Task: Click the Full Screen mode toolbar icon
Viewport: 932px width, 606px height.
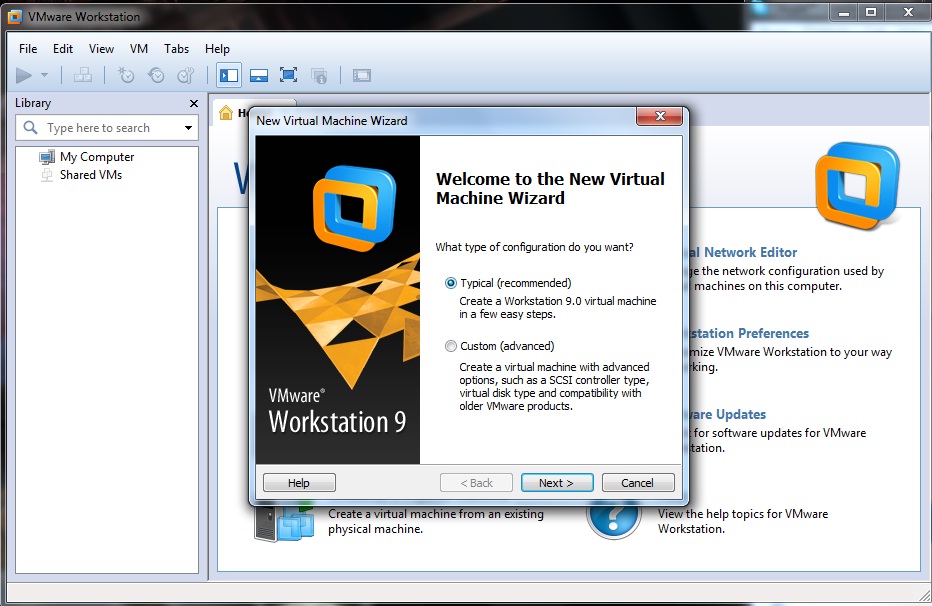Action: [288, 75]
